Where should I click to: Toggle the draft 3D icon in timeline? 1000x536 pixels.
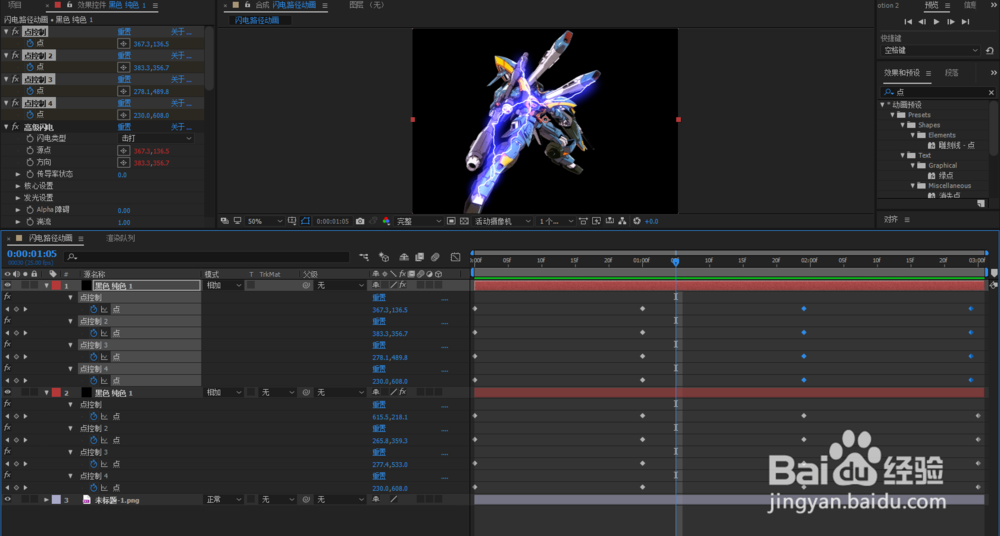(384, 257)
